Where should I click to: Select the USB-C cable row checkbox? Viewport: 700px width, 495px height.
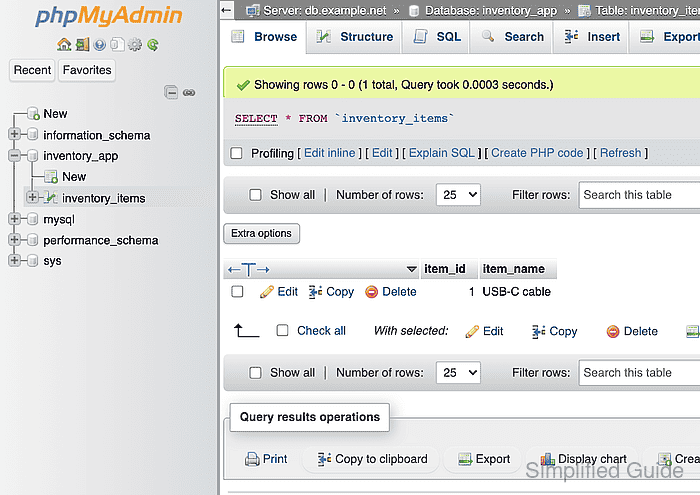(x=238, y=292)
